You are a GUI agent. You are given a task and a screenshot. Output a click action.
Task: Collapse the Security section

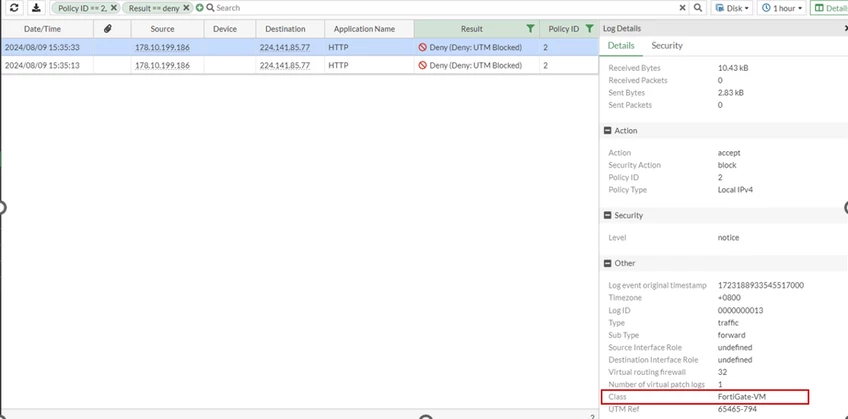tap(608, 216)
